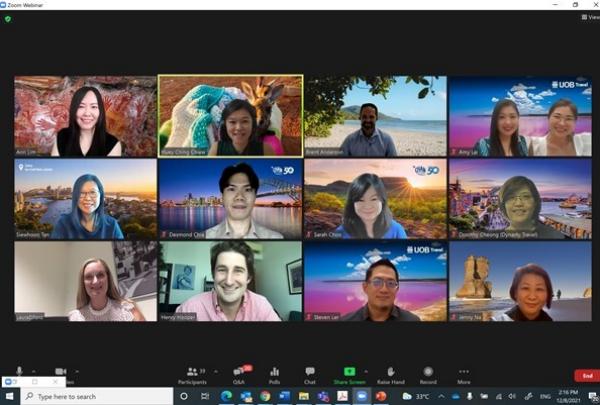Open Microsoft Teams from taskbar
600x405 pixels.
(323, 396)
